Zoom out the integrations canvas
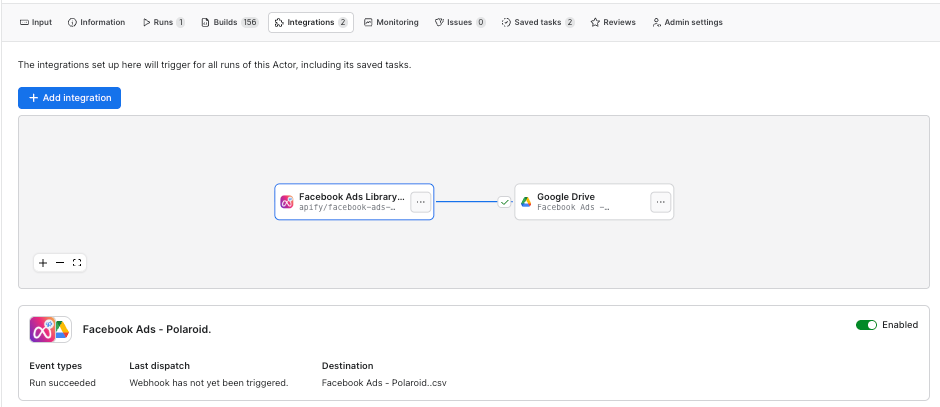 click(x=60, y=263)
